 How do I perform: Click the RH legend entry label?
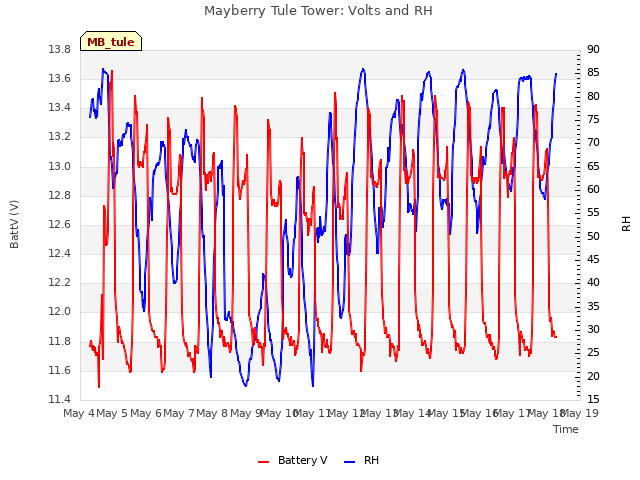coord(371,460)
